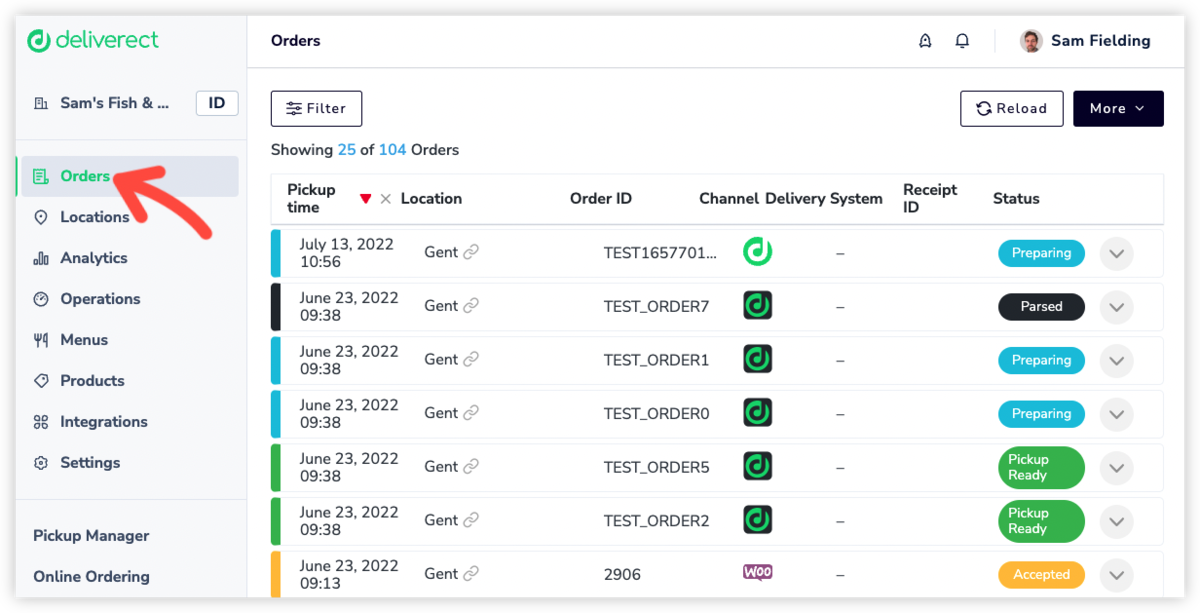
Task: Click Sam Fielding's profile avatar
Action: tap(1030, 41)
